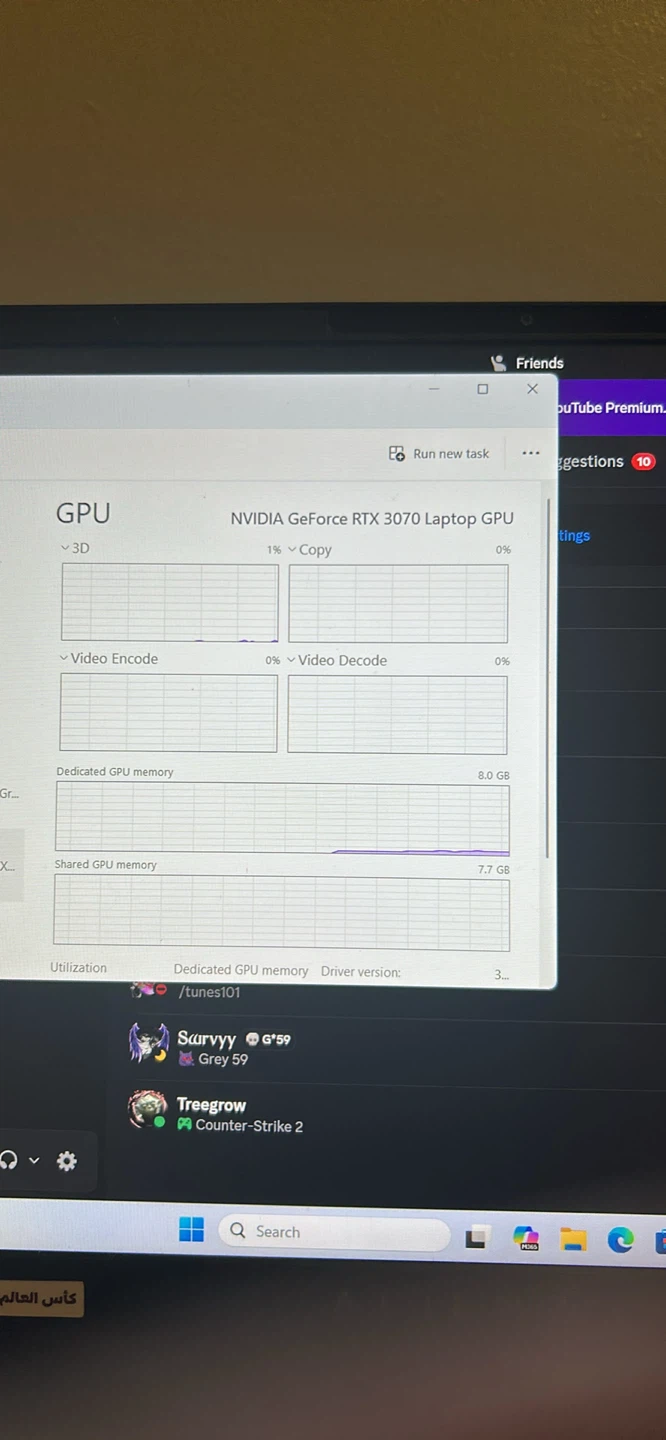
Task: Click Sarvyy's avatar in Discord list
Action: pyautogui.click(x=148, y=1044)
